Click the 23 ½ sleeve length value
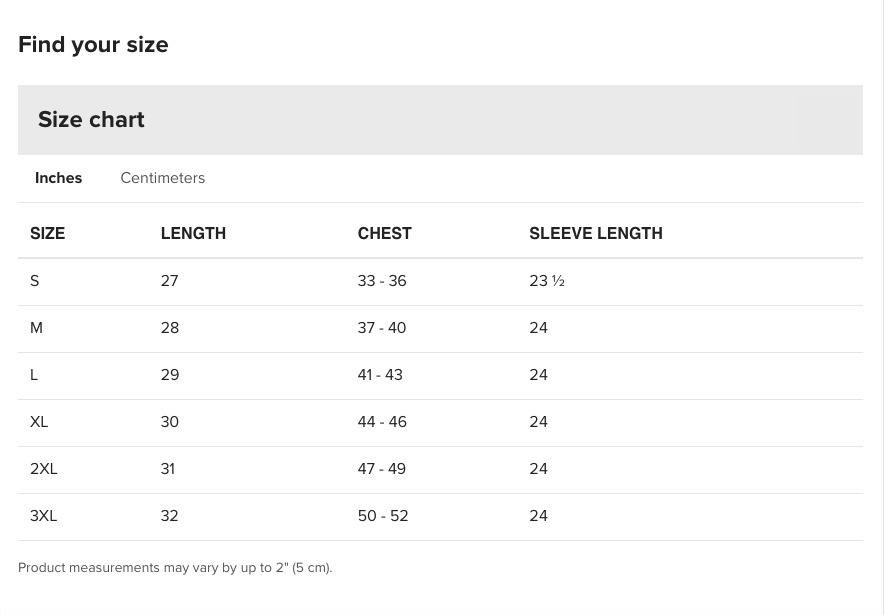This screenshot has height=615, width=884. pos(547,281)
